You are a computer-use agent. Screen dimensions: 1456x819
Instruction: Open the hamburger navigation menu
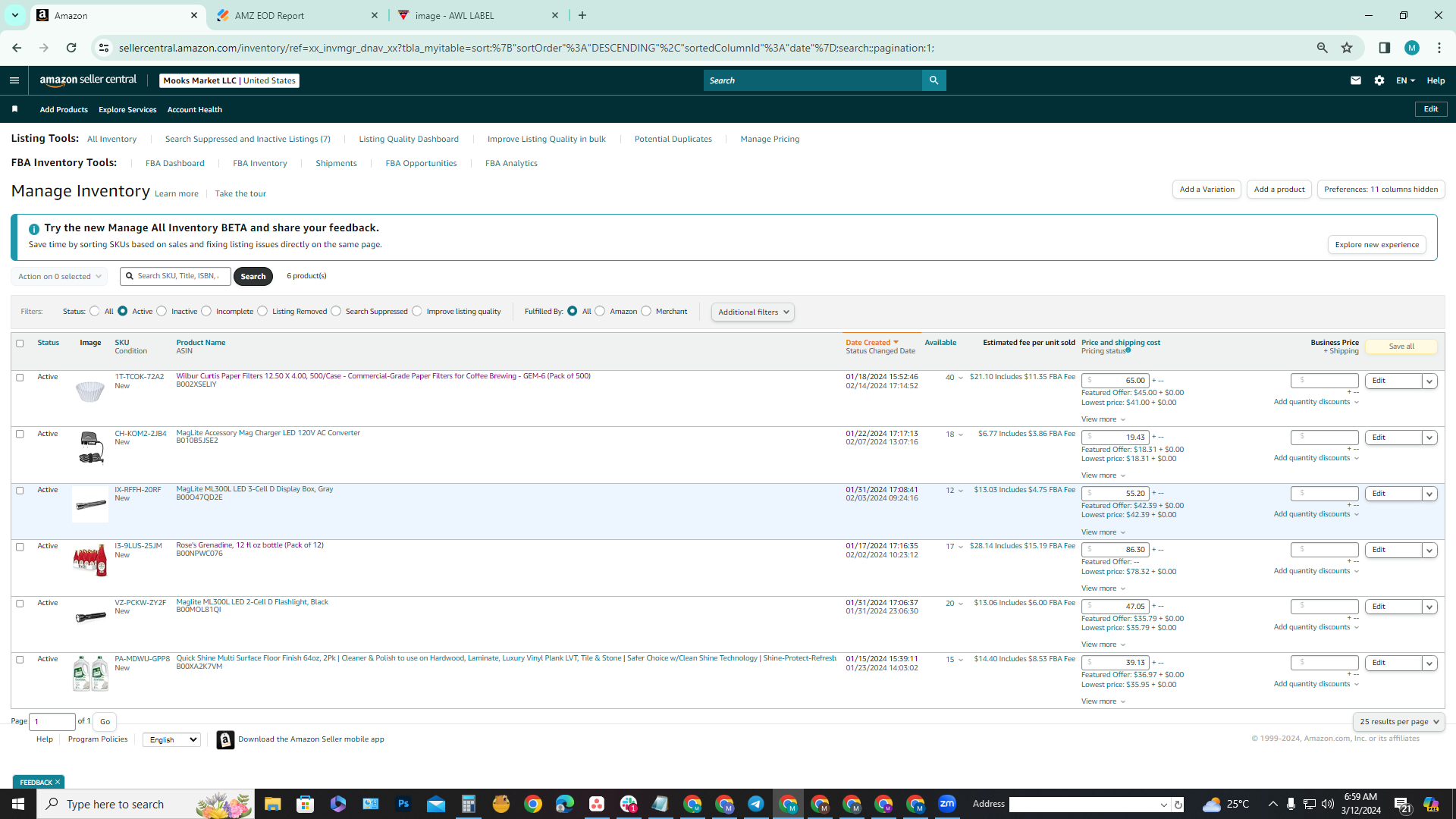pos(14,80)
